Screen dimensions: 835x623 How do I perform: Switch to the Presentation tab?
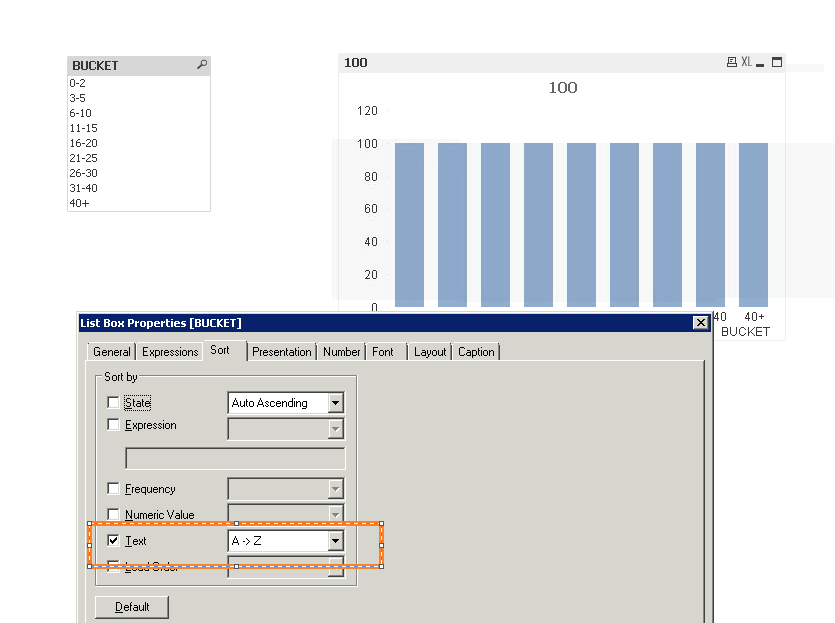282,352
